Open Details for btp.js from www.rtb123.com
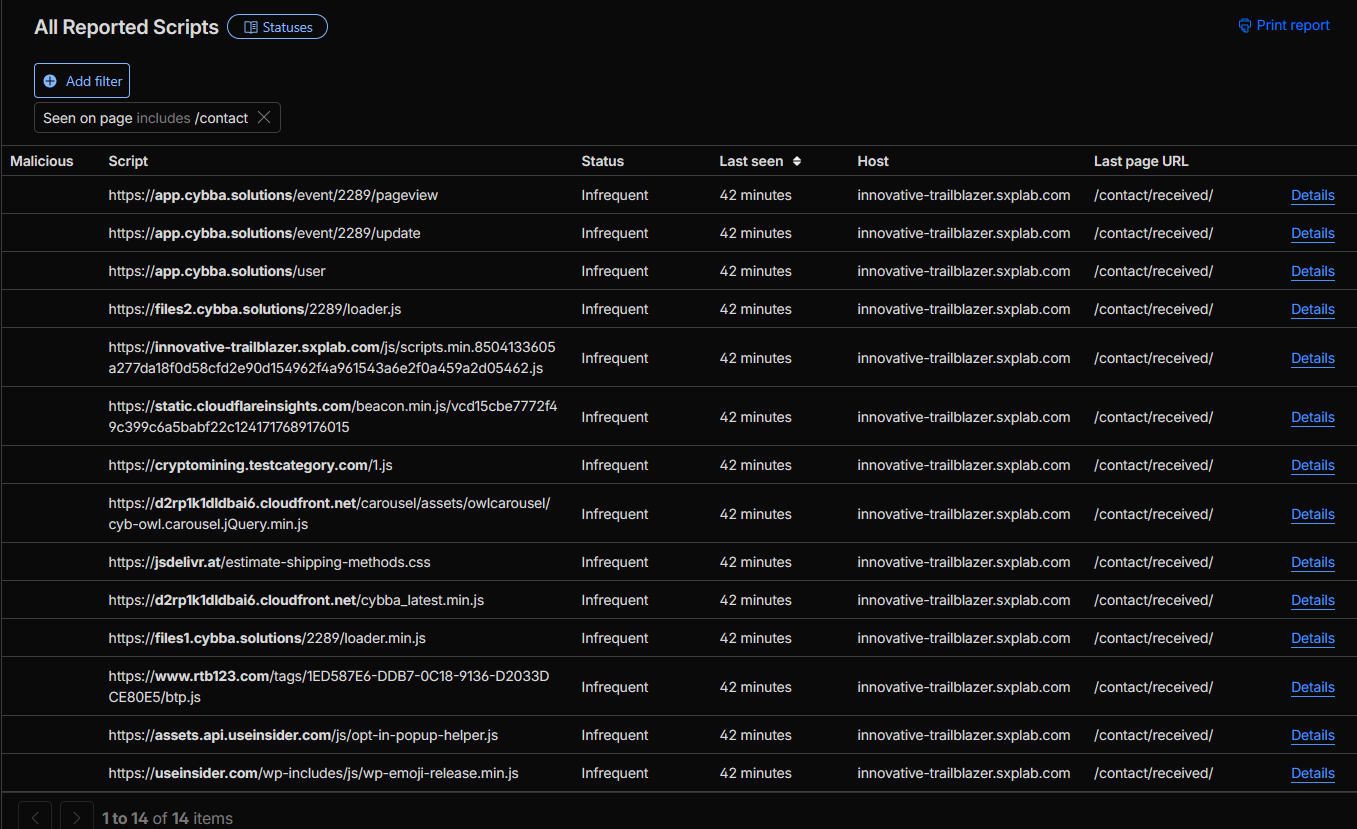Screen dimensions: 1357x829 click(x=1312, y=687)
